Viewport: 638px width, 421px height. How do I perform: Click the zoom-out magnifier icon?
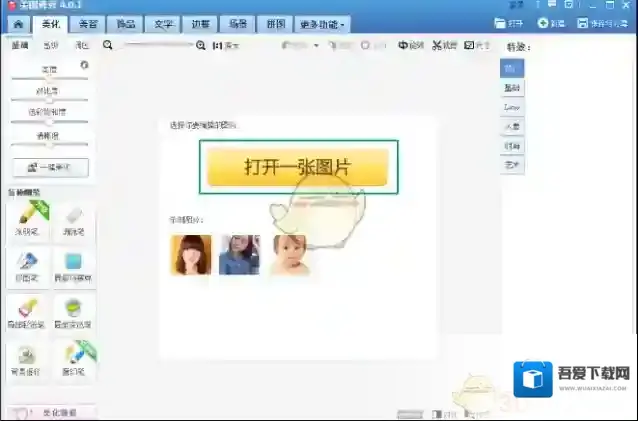(x=108, y=45)
